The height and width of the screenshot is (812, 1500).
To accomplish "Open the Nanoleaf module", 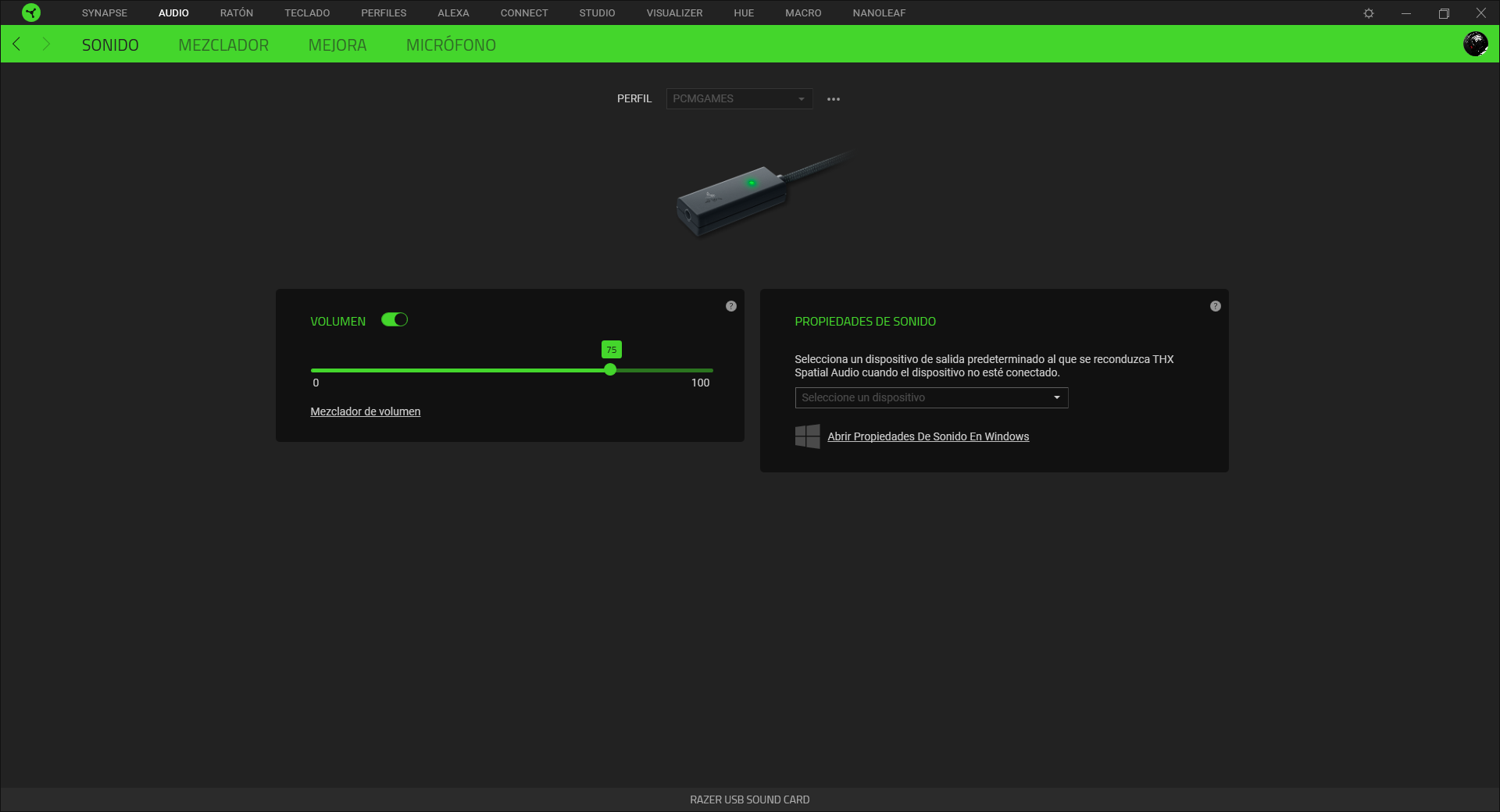I will 879,13.
